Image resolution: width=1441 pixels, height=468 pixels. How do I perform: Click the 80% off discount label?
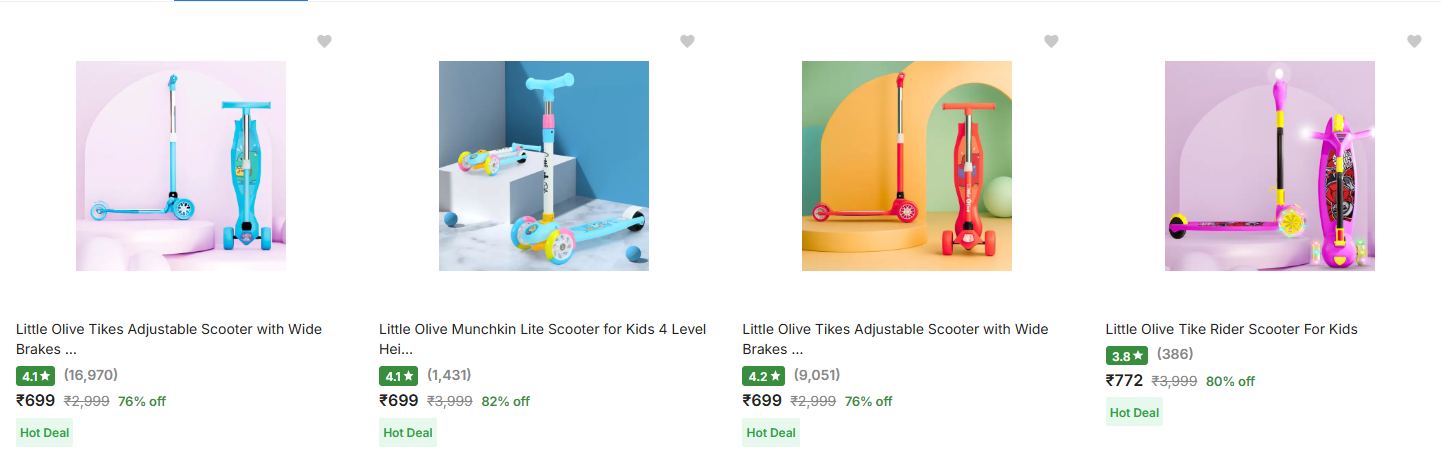1230,381
